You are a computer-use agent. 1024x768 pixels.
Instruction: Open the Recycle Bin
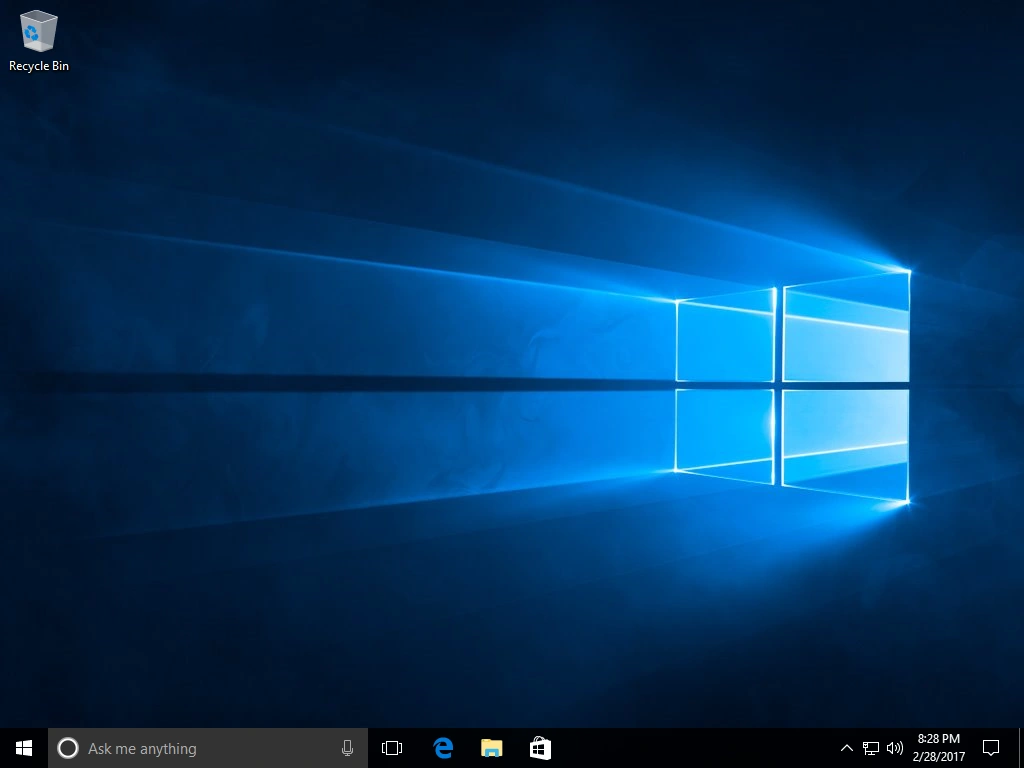(x=38, y=30)
